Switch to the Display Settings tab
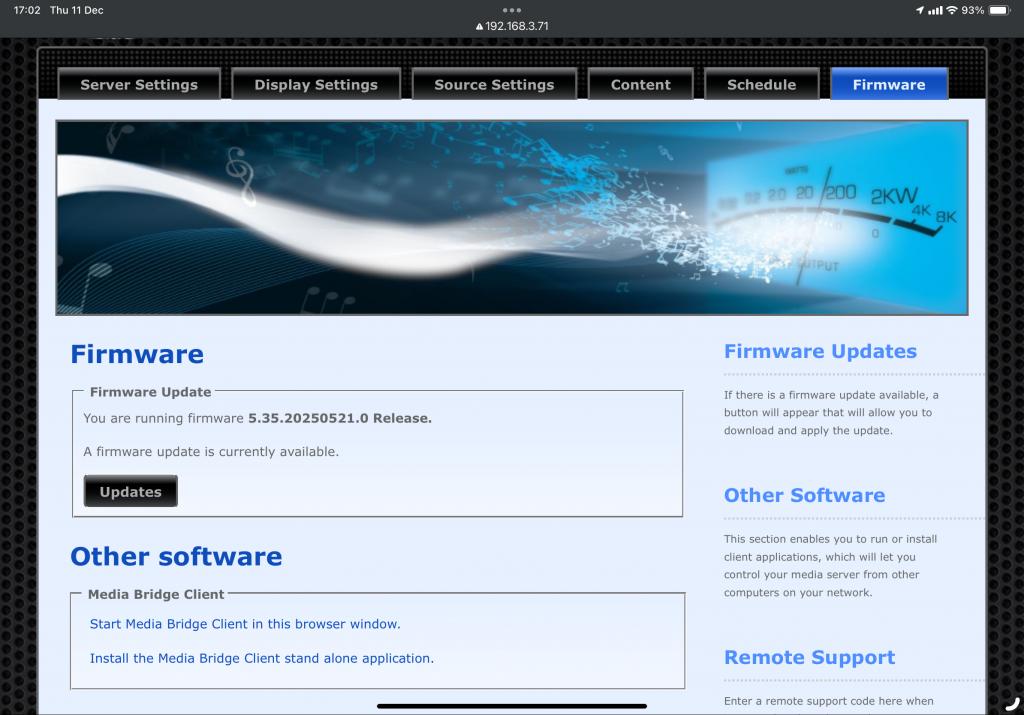The height and width of the screenshot is (715, 1024). point(316,85)
